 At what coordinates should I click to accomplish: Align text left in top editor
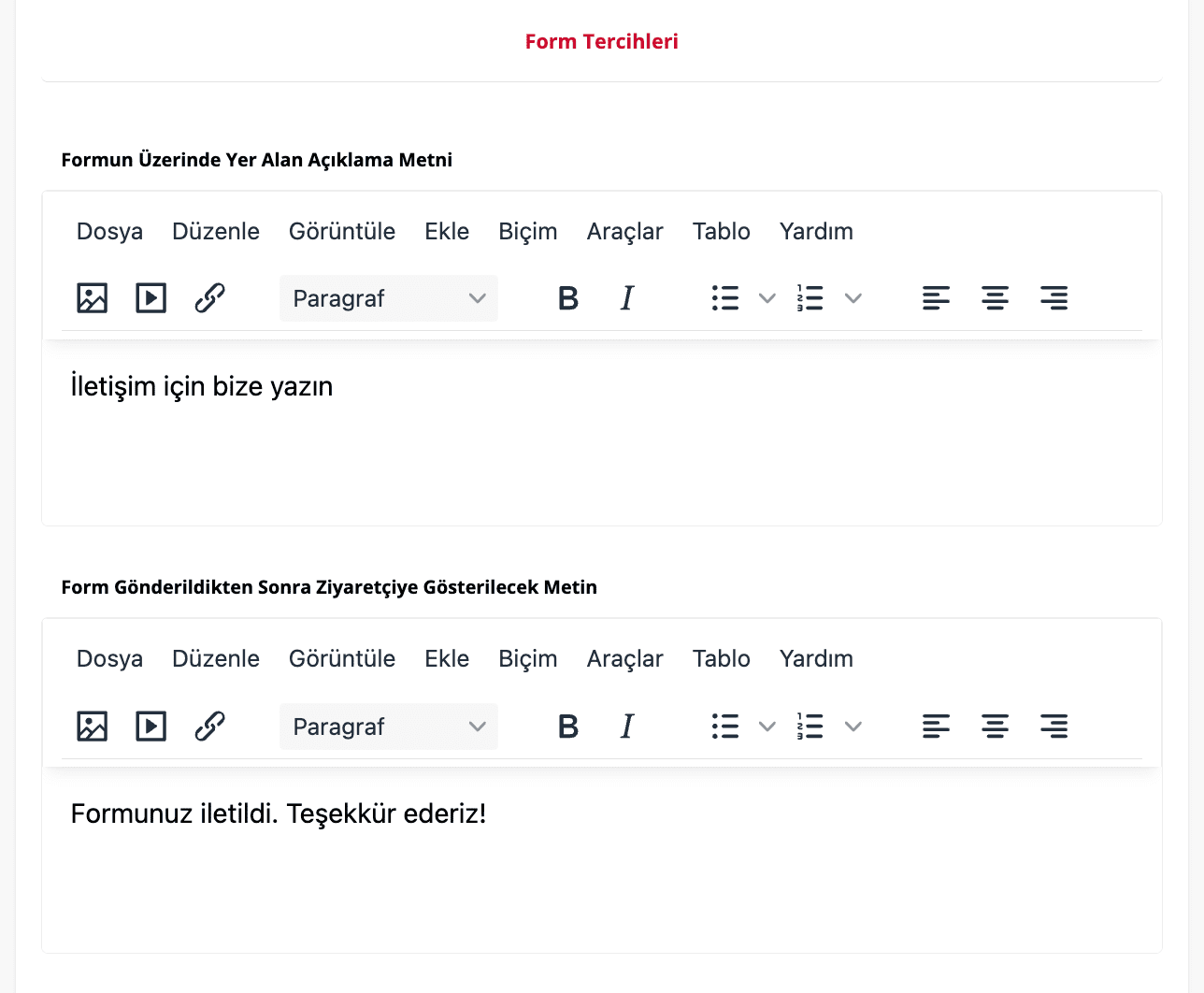(x=936, y=297)
